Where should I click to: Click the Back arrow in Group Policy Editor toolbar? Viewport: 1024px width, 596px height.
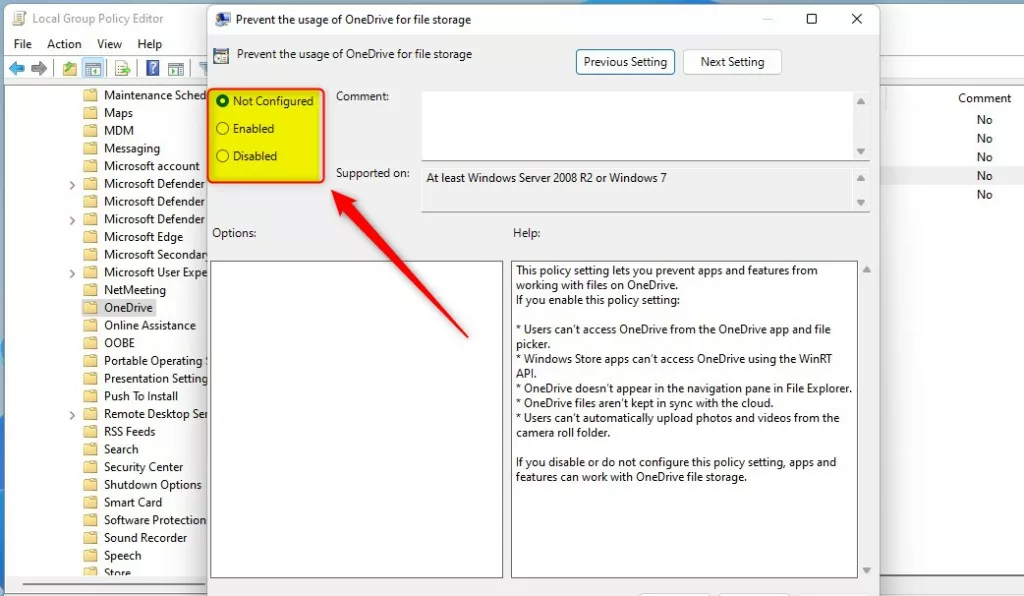17,69
